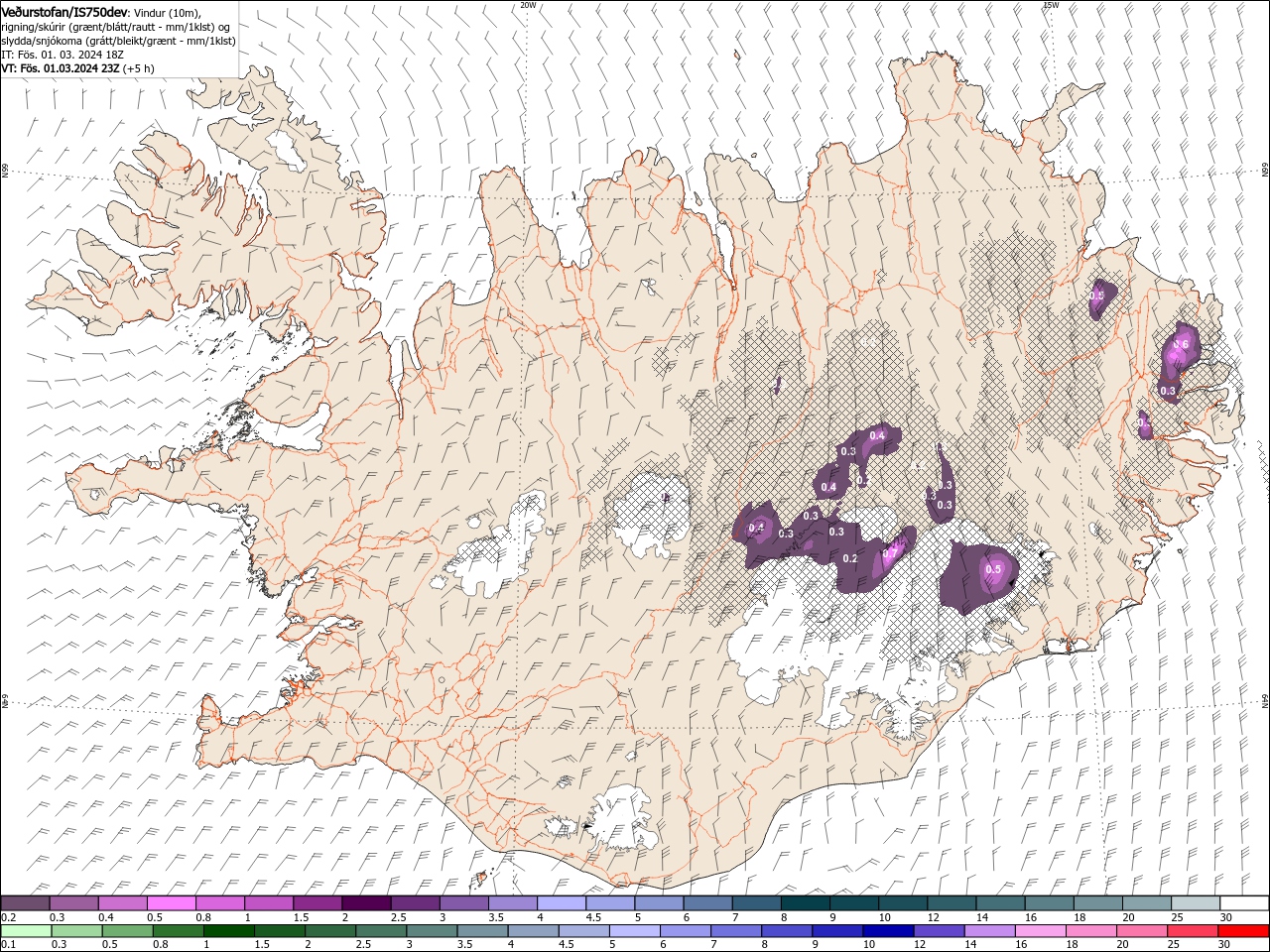Click the top-row legend swatch starting at 0.2
Viewport: 1270px width, 952px height.
tap(25, 903)
